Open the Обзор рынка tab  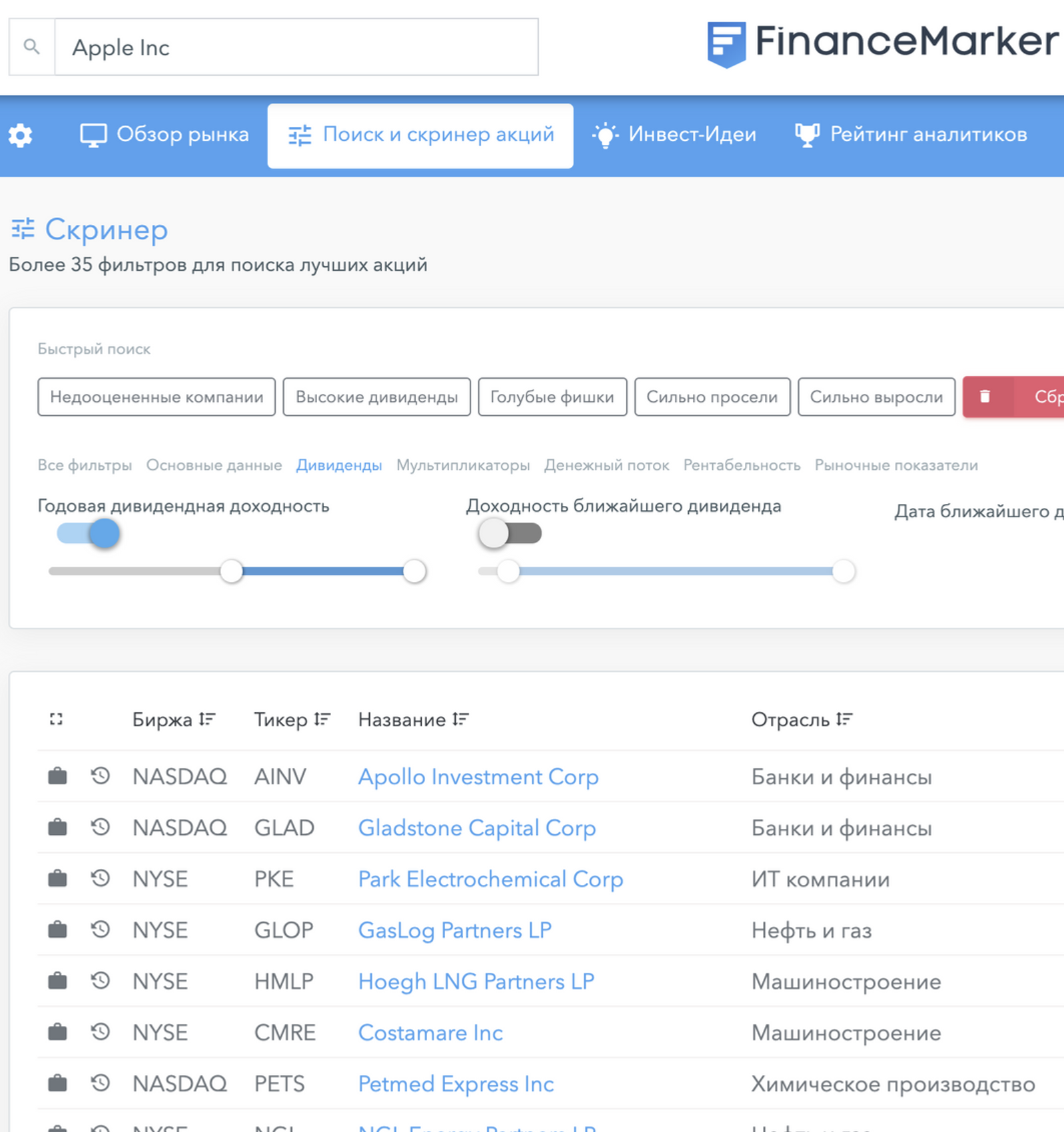[164, 135]
